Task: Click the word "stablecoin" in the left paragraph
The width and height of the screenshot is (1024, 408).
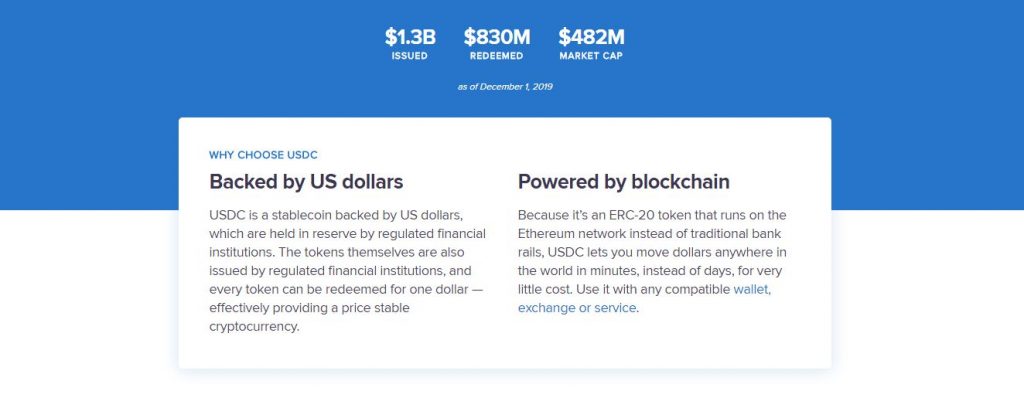Action: pyautogui.click(x=300, y=215)
